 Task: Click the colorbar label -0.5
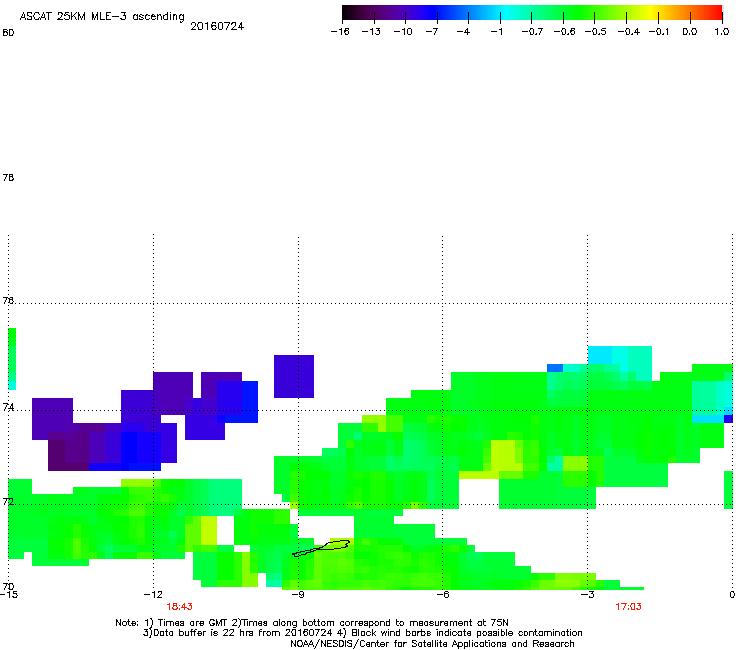[596, 32]
